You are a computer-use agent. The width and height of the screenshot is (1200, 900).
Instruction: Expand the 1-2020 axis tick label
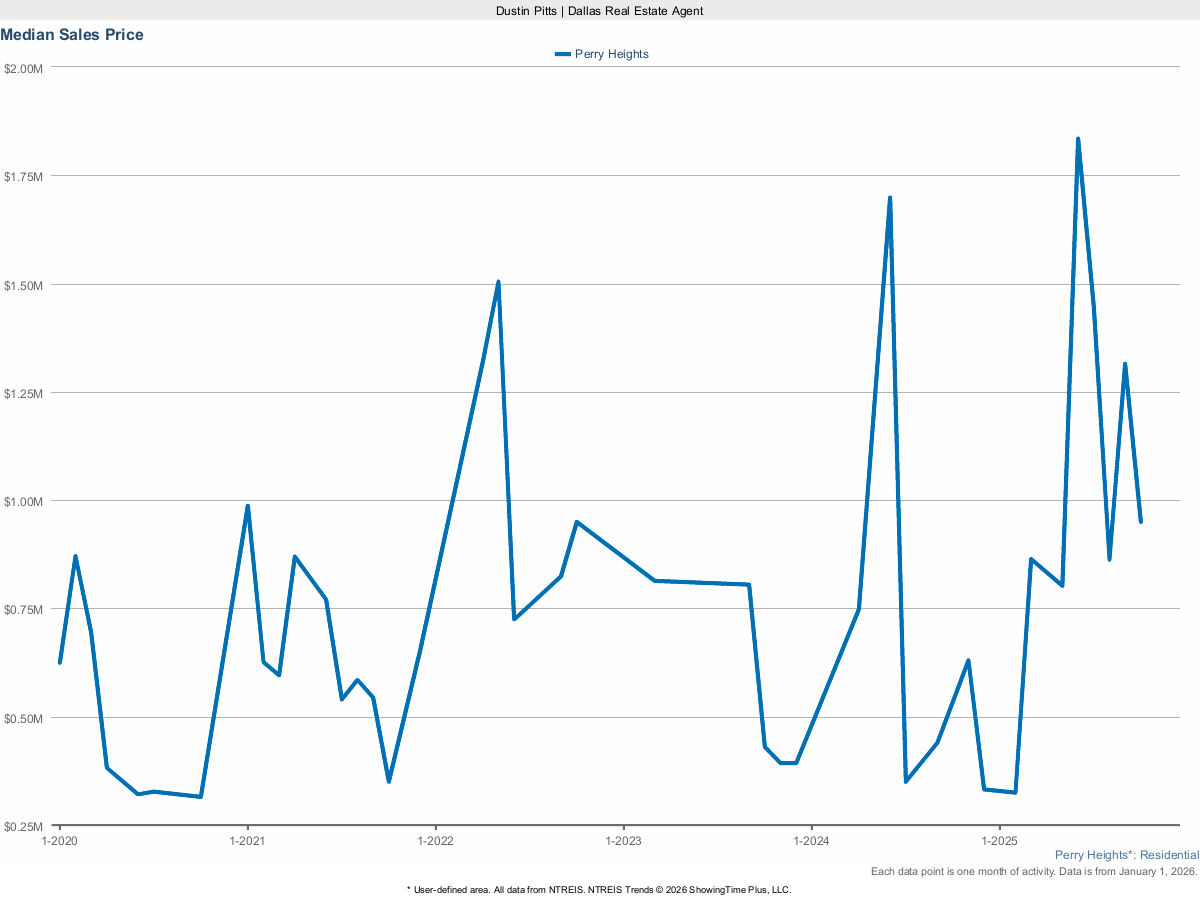pos(58,841)
